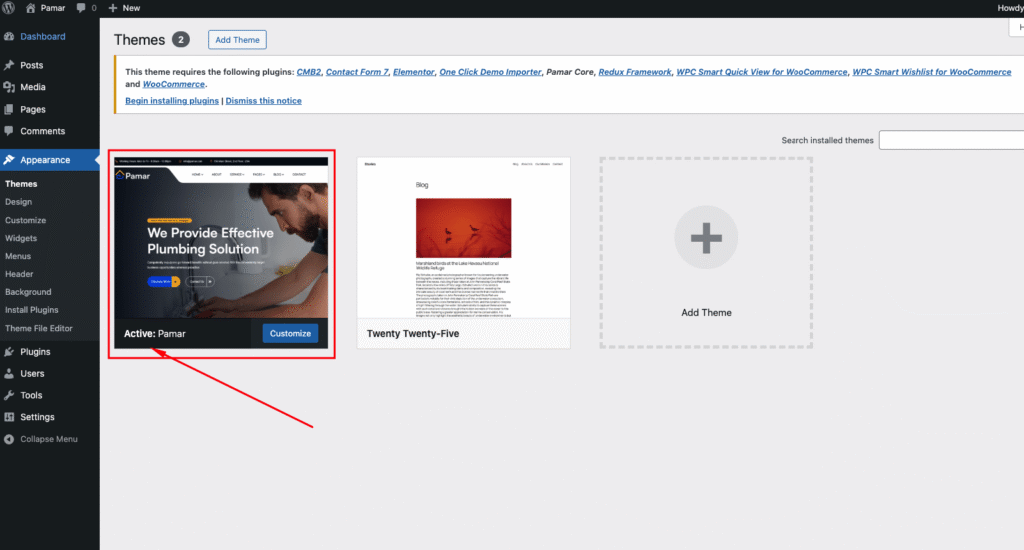
Task: Open the Menus submenu item
Action: [x=18, y=256]
